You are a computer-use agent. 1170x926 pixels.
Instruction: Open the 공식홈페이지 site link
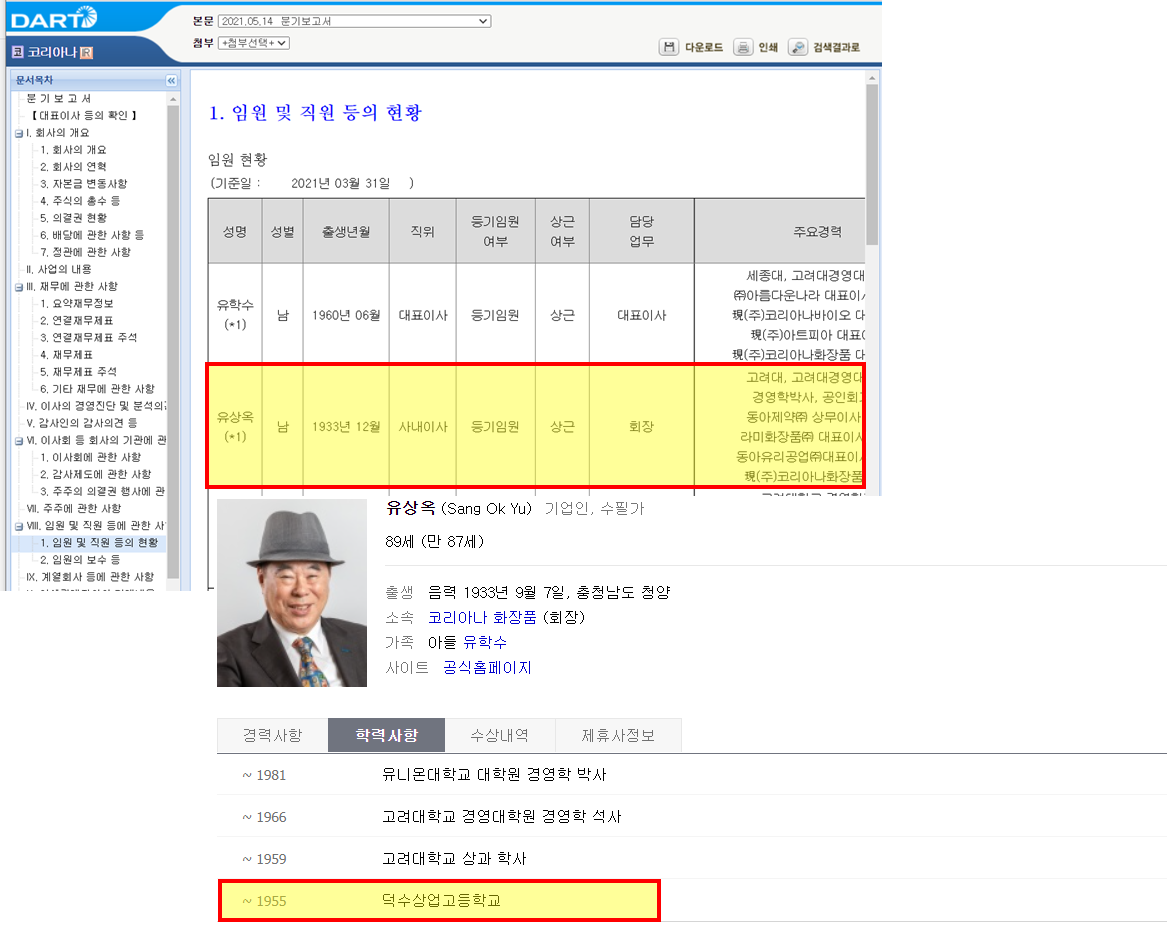pyautogui.click(x=487, y=668)
